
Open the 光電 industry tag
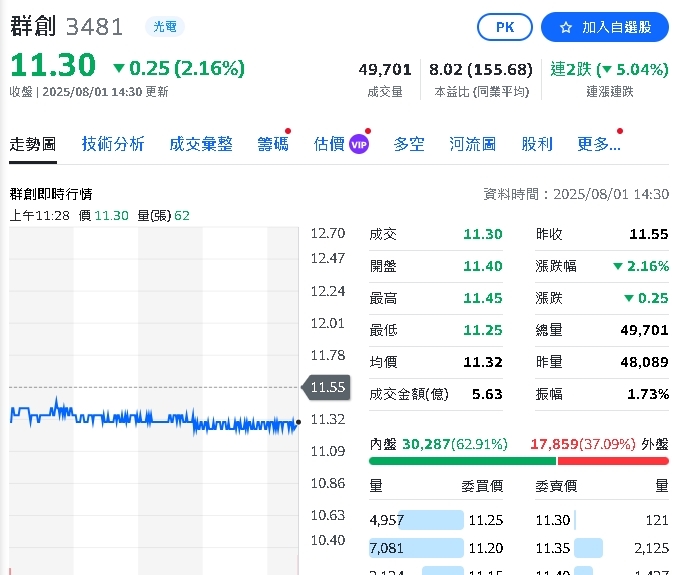pos(165,26)
